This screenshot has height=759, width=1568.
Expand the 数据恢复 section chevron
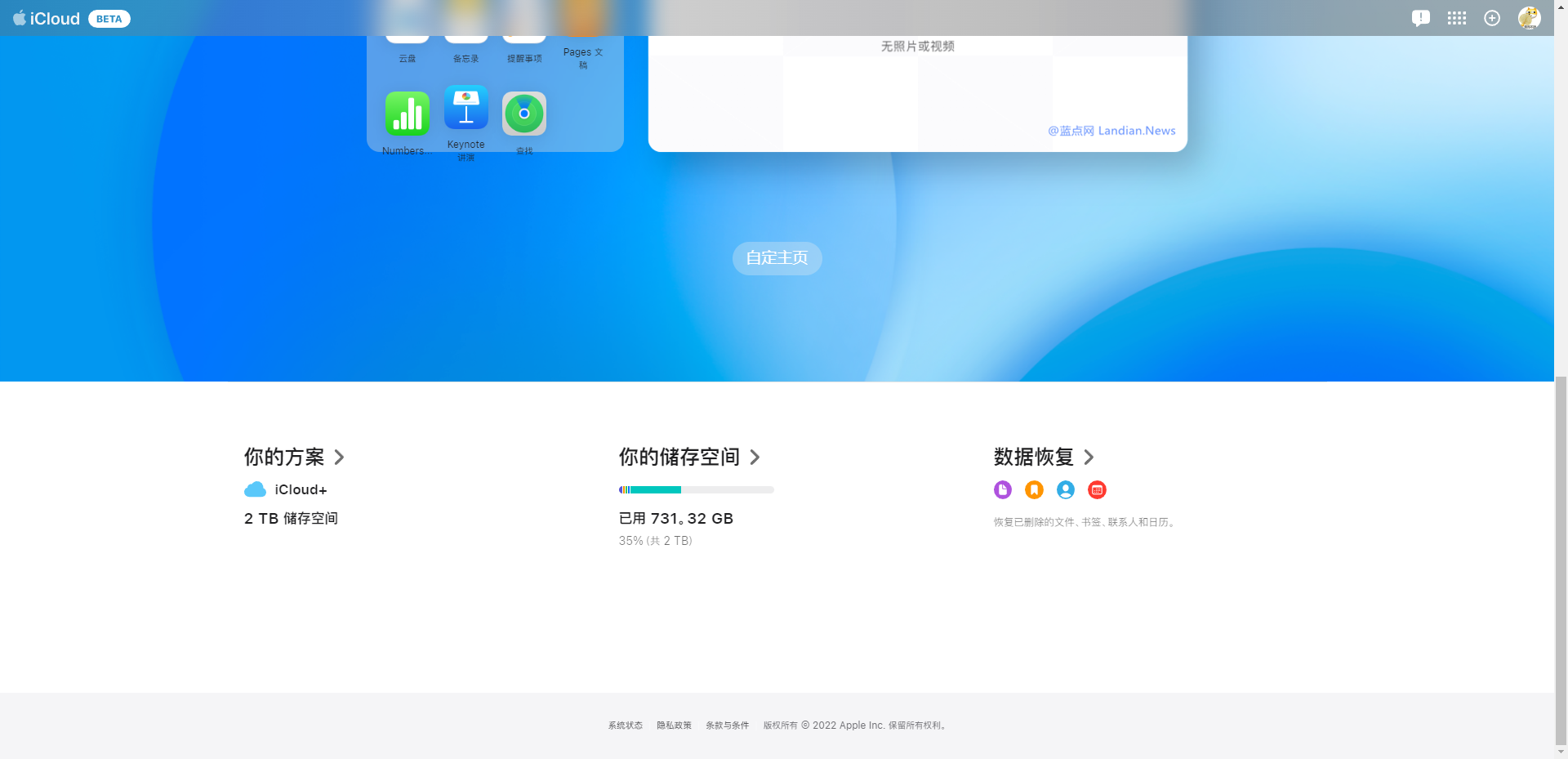tap(1089, 458)
